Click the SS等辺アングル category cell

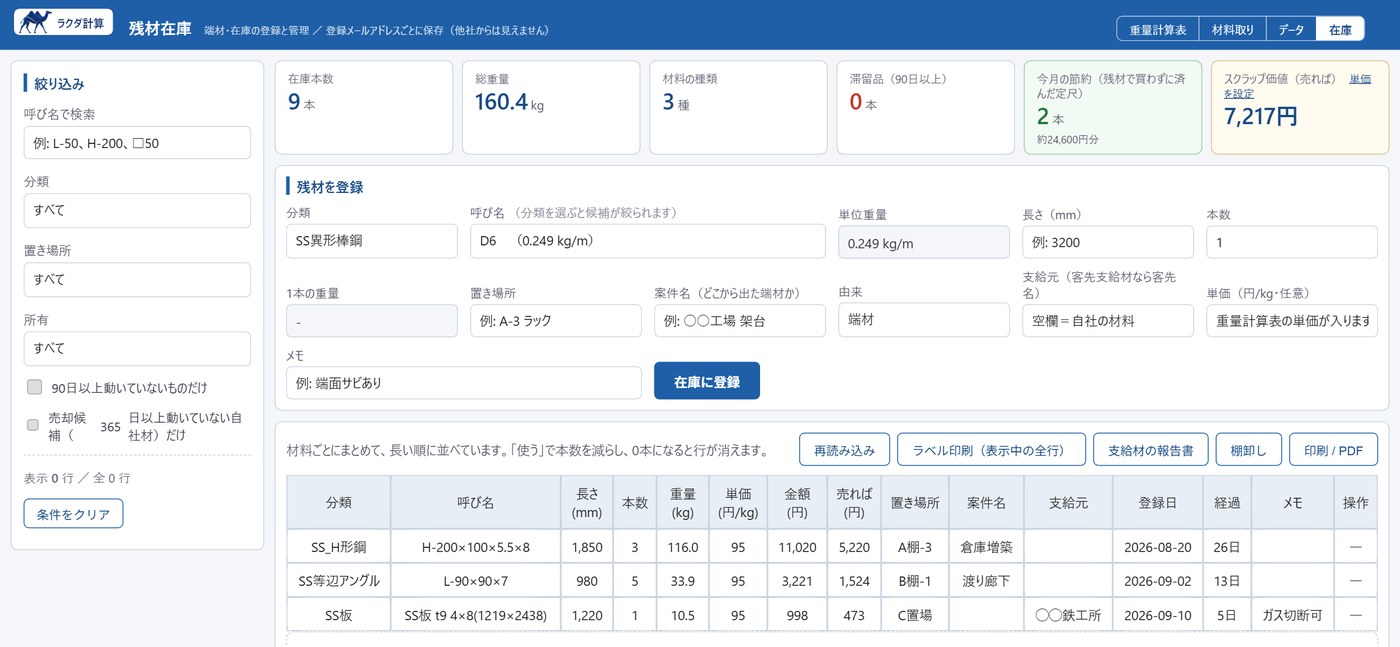click(338, 581)
